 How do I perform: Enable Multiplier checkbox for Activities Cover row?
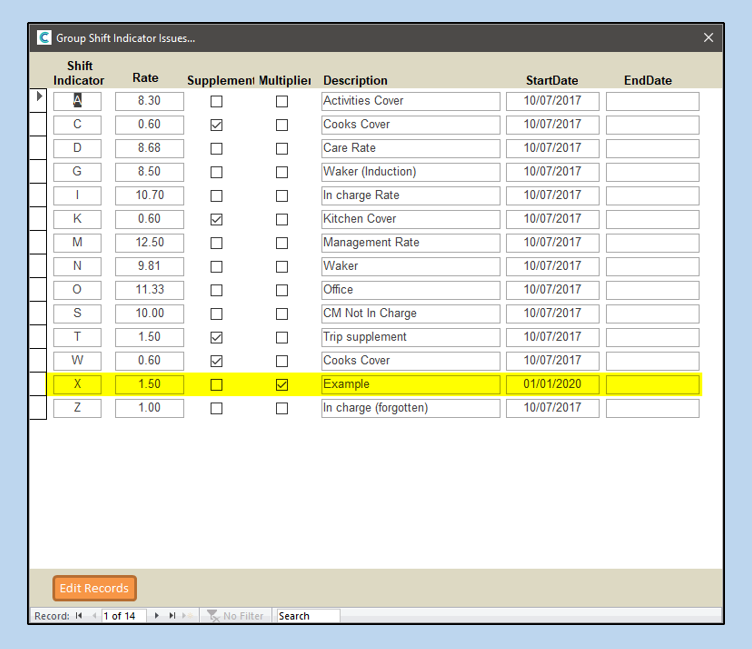coord(282,102)
